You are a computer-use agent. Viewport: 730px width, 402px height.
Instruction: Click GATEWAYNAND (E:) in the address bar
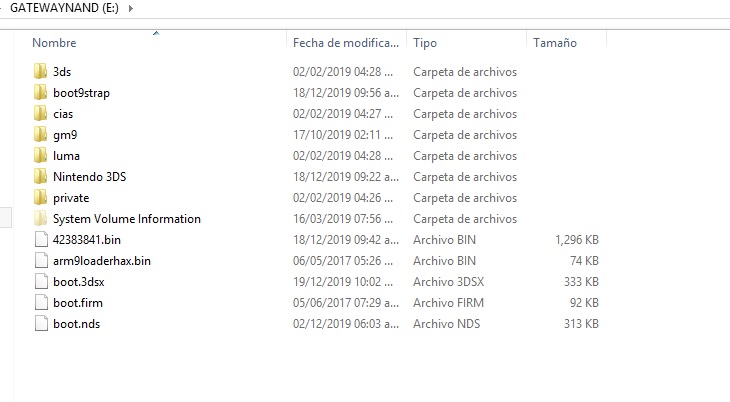coord(64,8)
